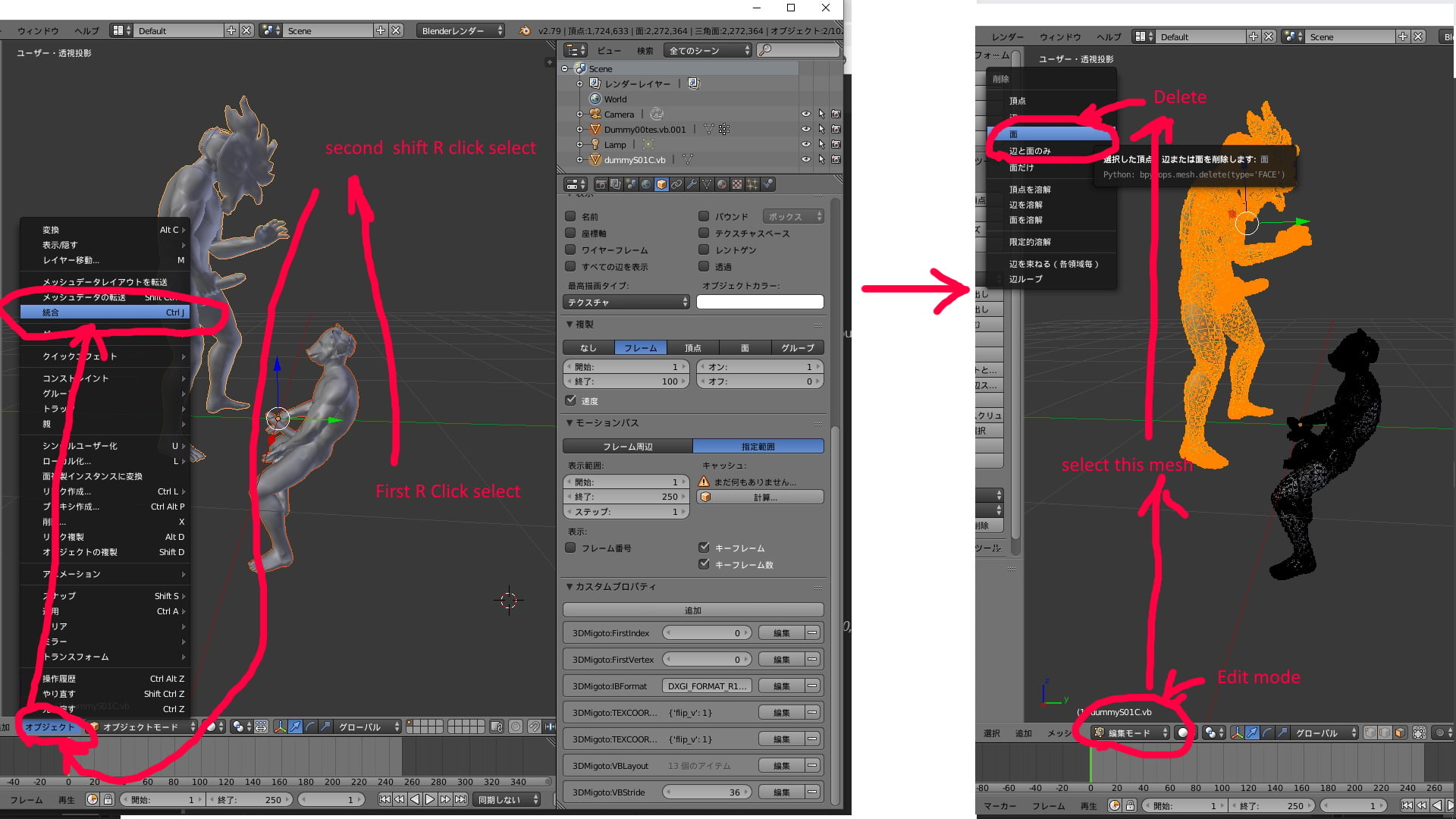Toggle frame range lock icon in left timeline

pos(108,799)
